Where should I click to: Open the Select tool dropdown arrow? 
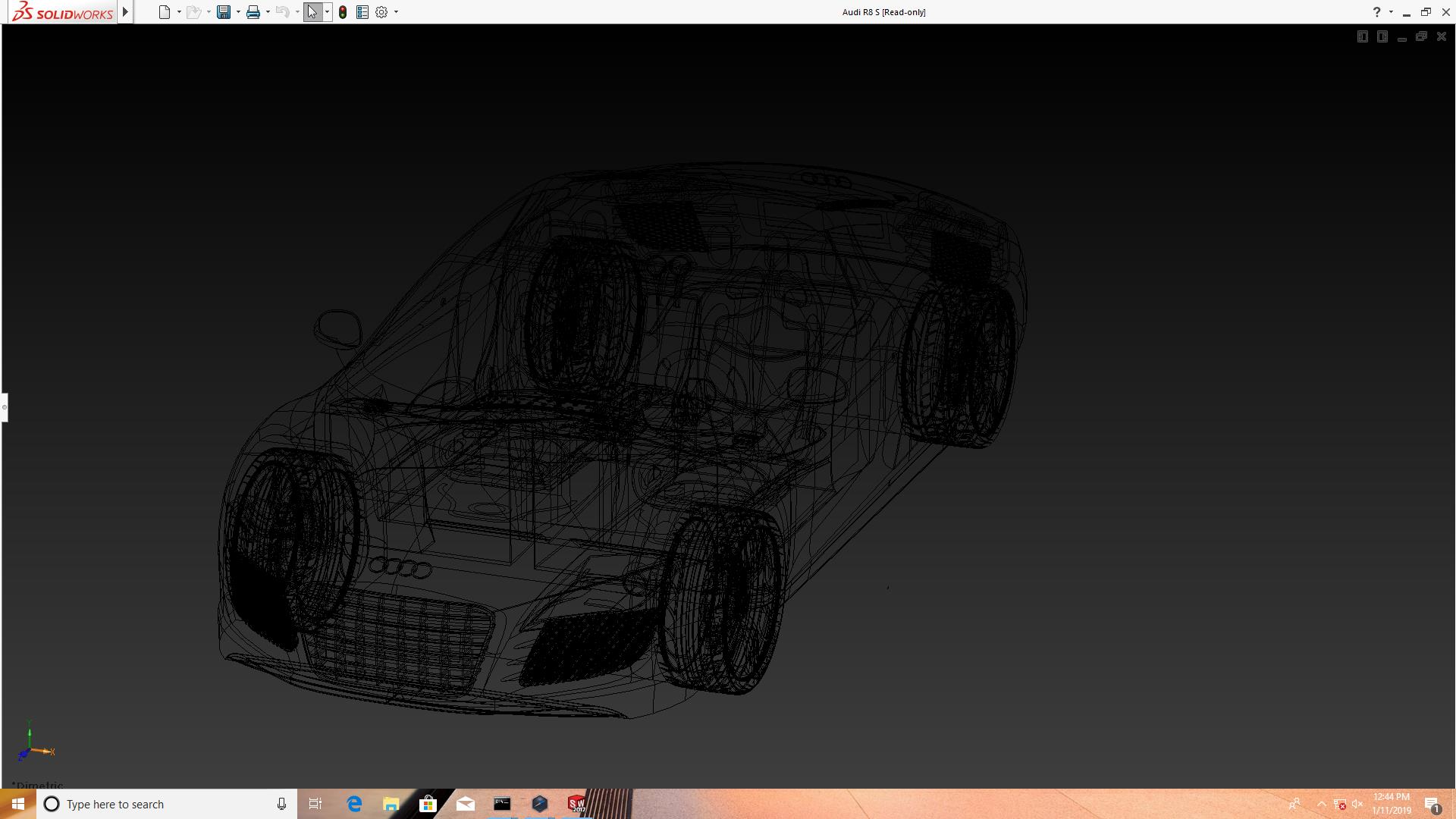point(327,12)
